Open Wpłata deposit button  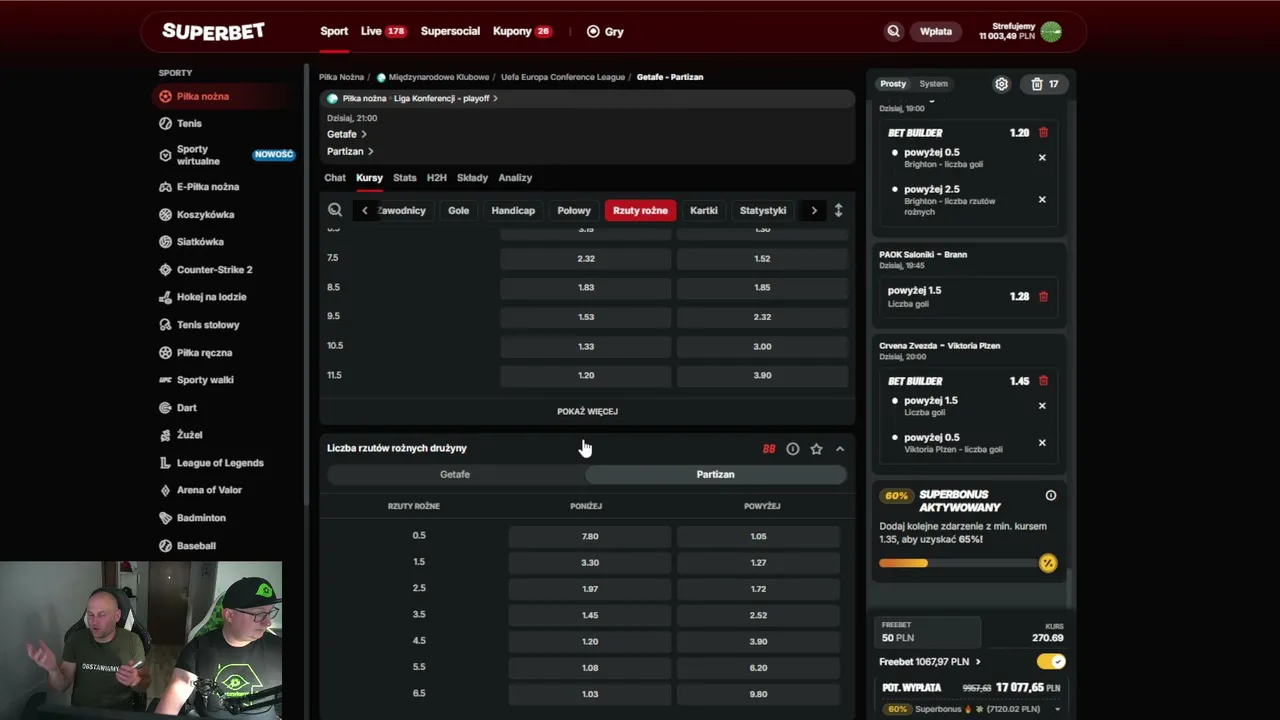click(x=936, y=31)
